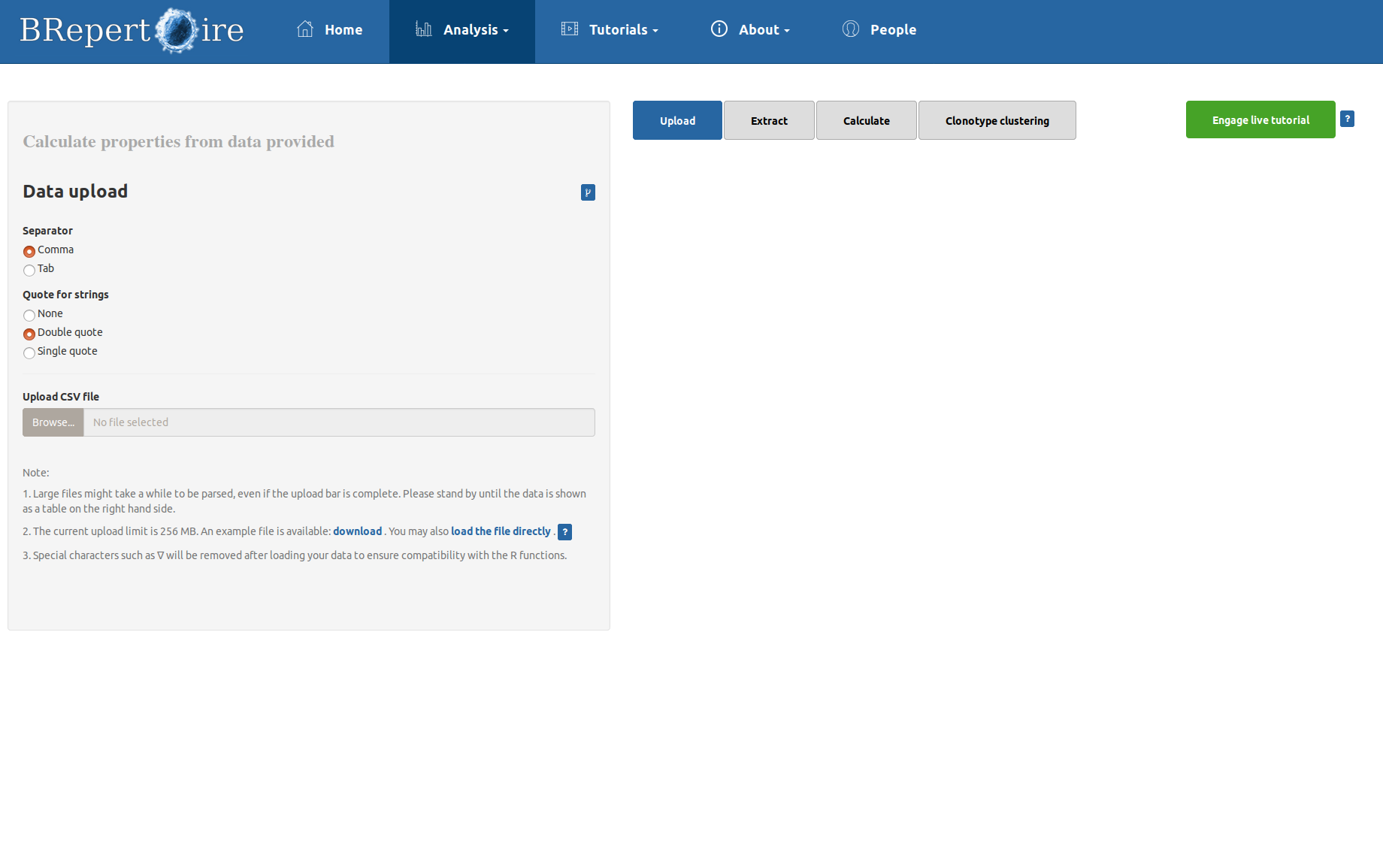
Task: Click the BRepertoire logo
Action: [x=132, y=31]
